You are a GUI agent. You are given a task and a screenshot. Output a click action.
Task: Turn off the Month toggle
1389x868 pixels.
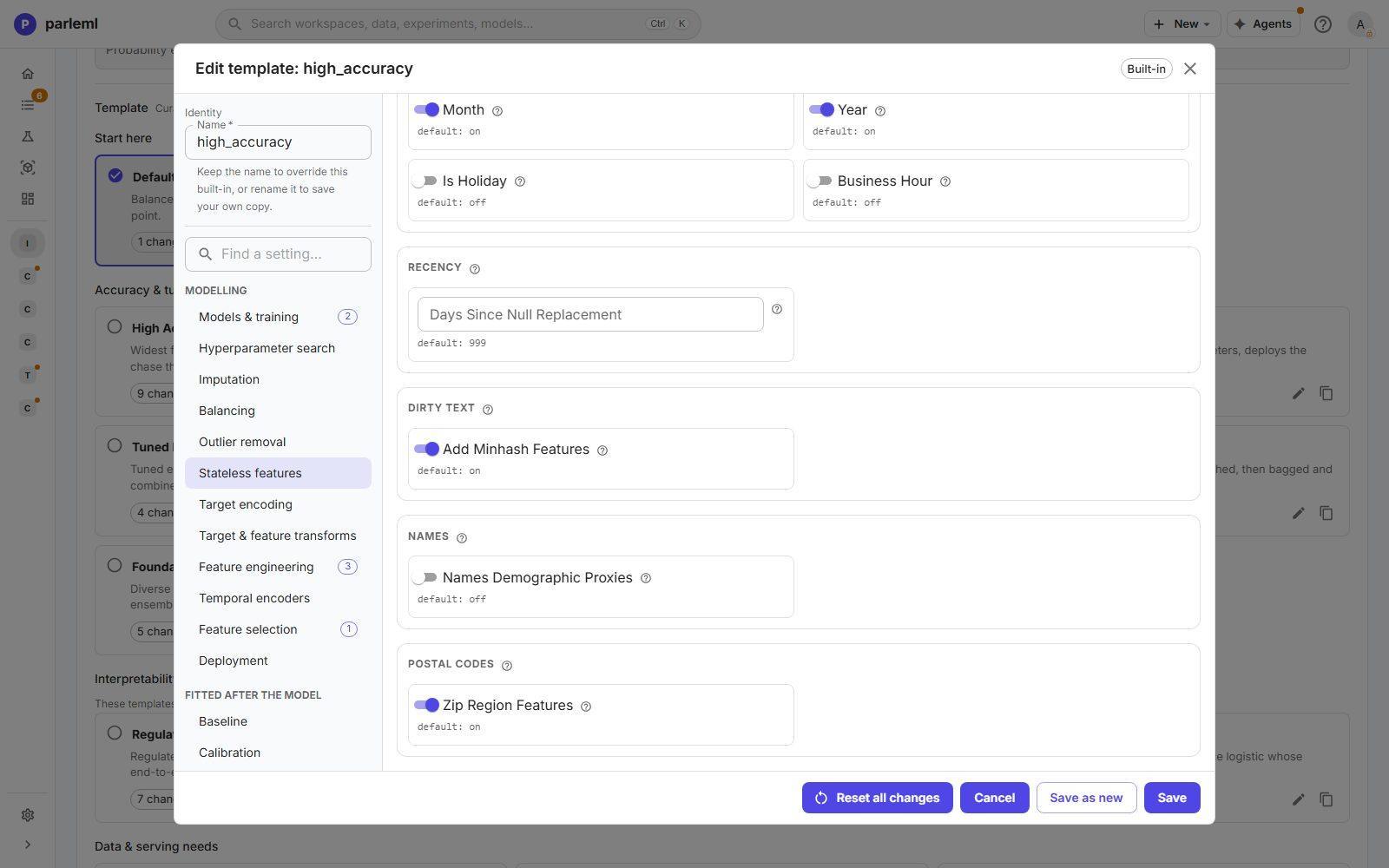426,109
